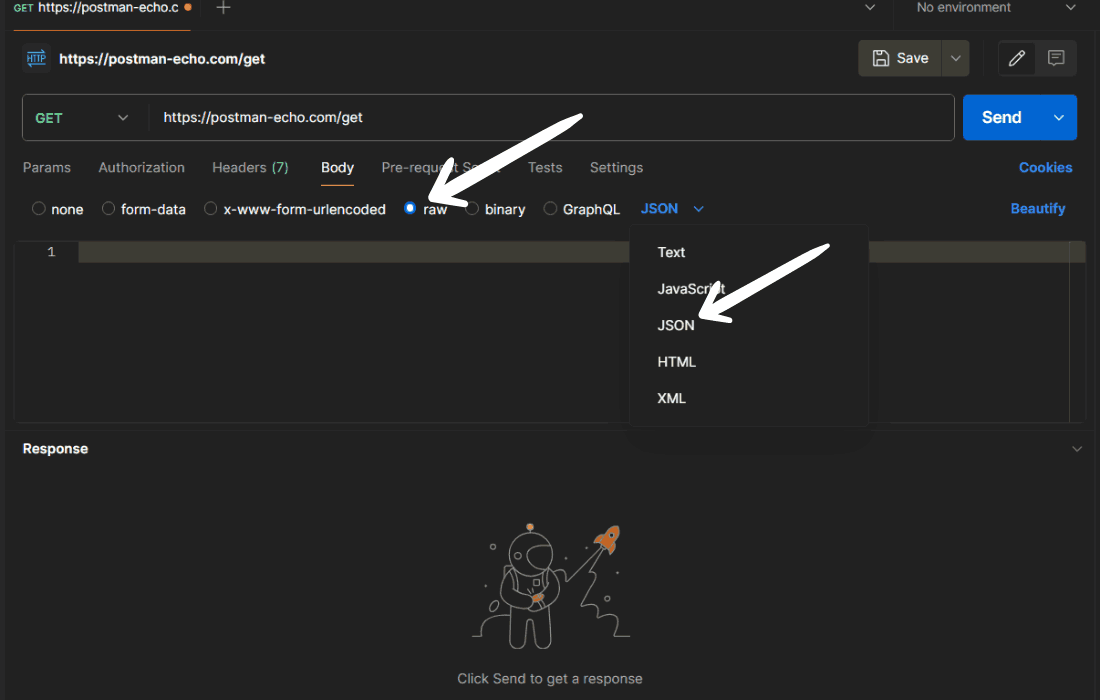Open the No environment dropdown
The image size is (1100, 700).
pyautogui.click(x=995, y=8)
